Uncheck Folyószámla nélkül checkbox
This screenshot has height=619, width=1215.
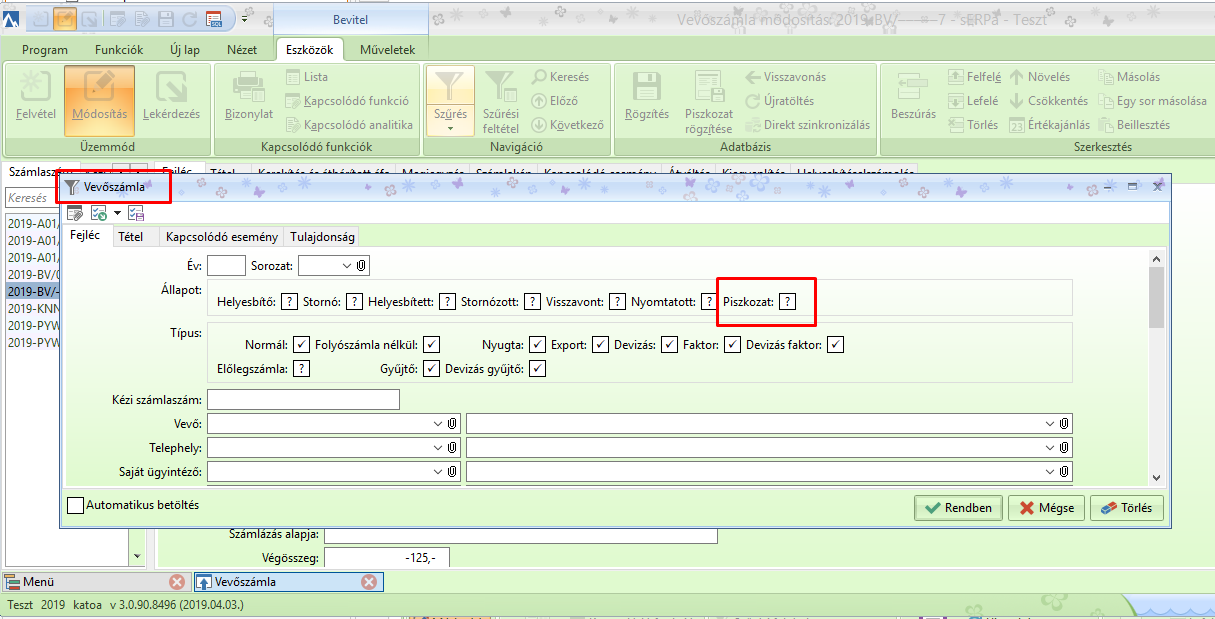pyautogui.click(x=431, y=345)
